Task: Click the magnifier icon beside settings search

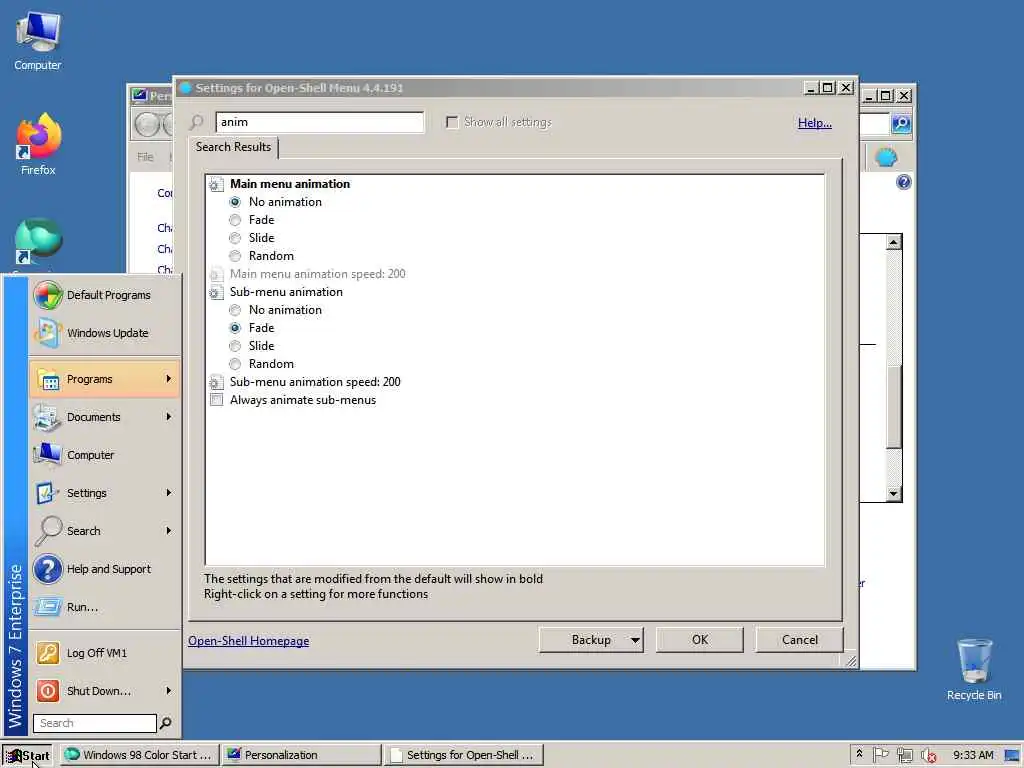Action: [197, 122]
